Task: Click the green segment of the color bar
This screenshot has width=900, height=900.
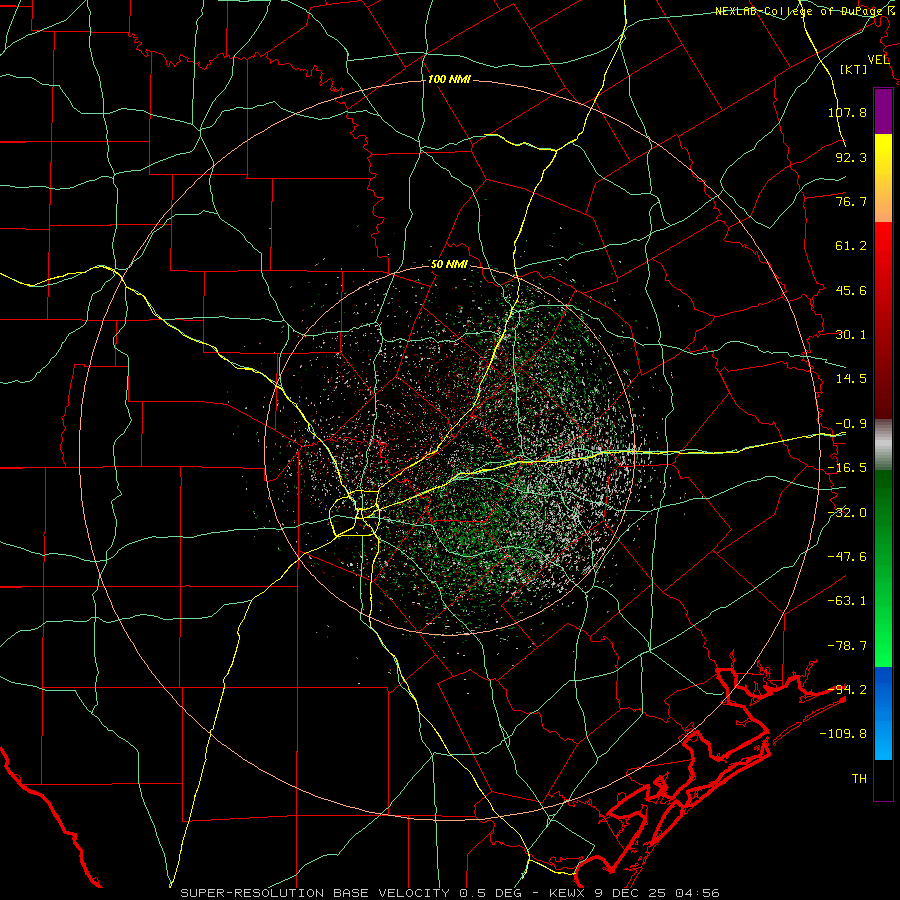Action: pos(883,568)
